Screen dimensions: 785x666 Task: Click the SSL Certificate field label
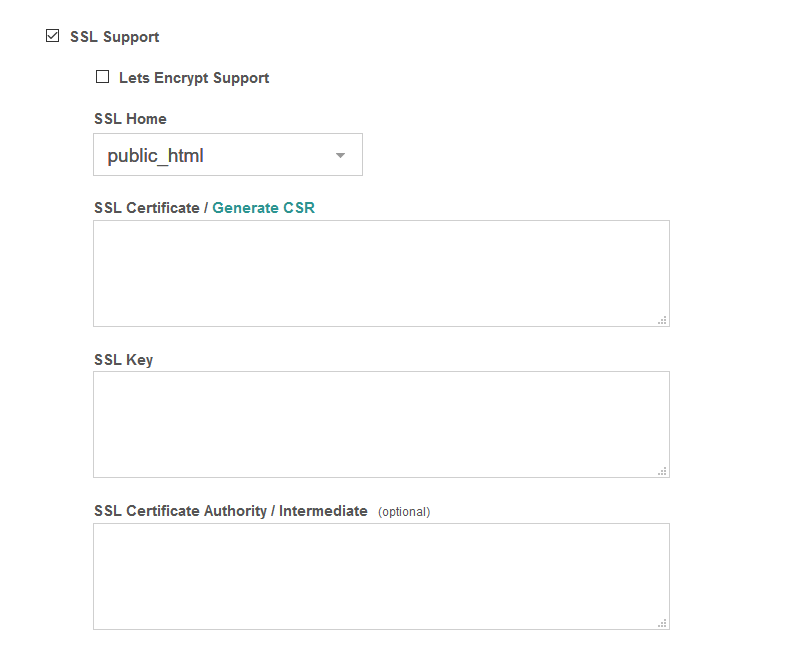146,208
